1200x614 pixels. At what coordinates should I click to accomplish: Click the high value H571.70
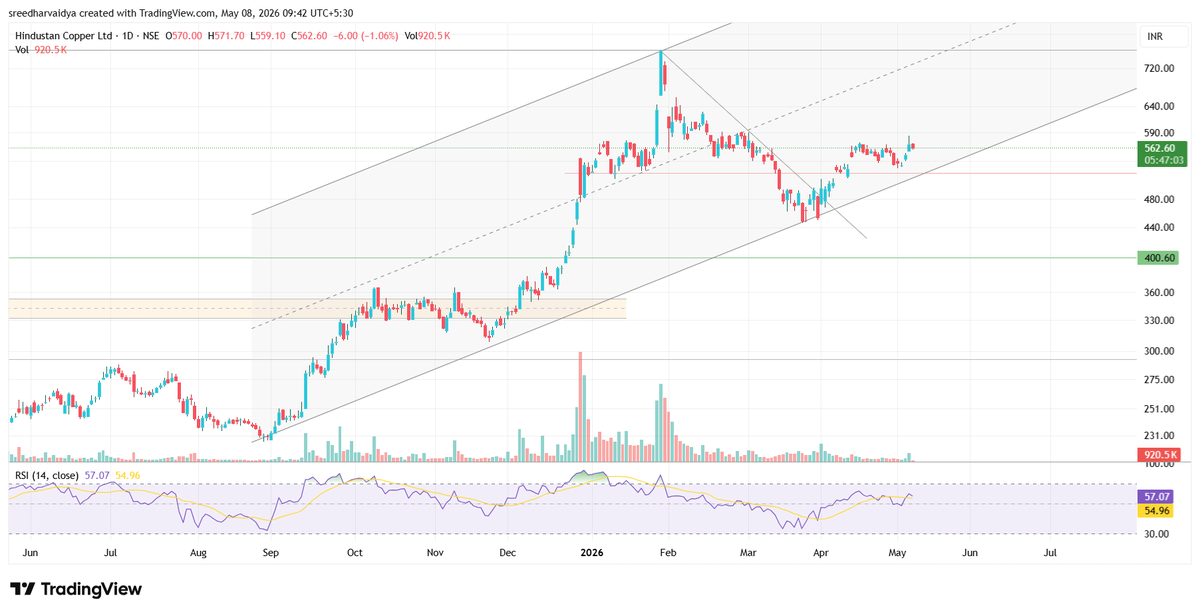pyautogui.click(x=226, y=35)
